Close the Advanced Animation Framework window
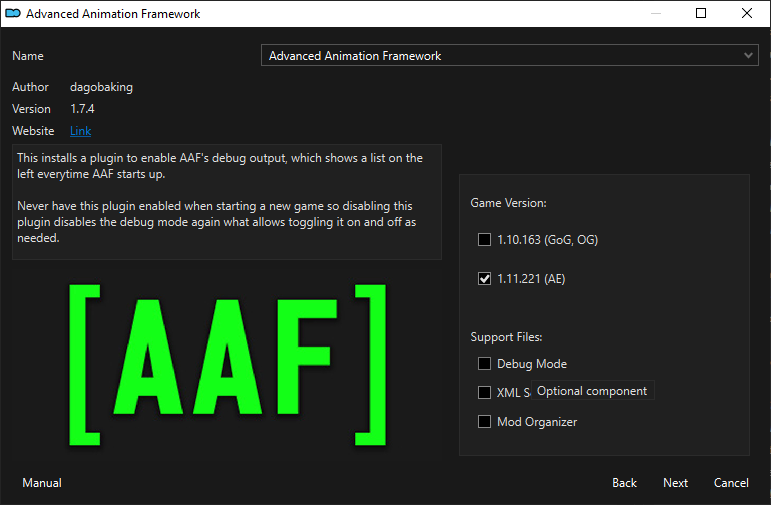The width and height of the screenshot is (771, 505). point(746,13)
